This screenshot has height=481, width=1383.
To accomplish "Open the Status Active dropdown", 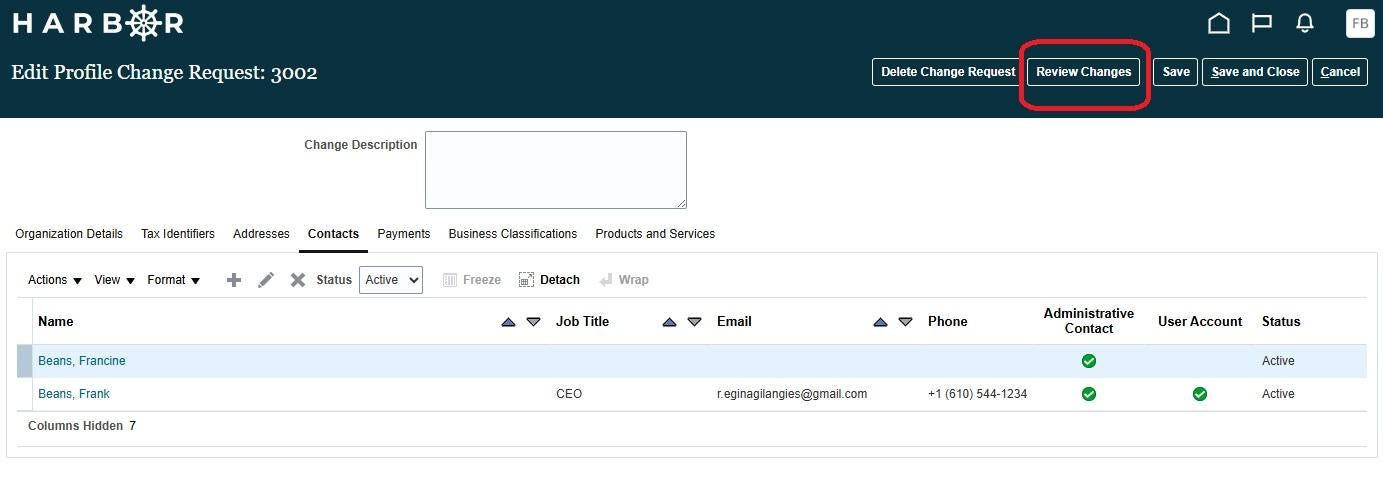I will click(391, 280).
